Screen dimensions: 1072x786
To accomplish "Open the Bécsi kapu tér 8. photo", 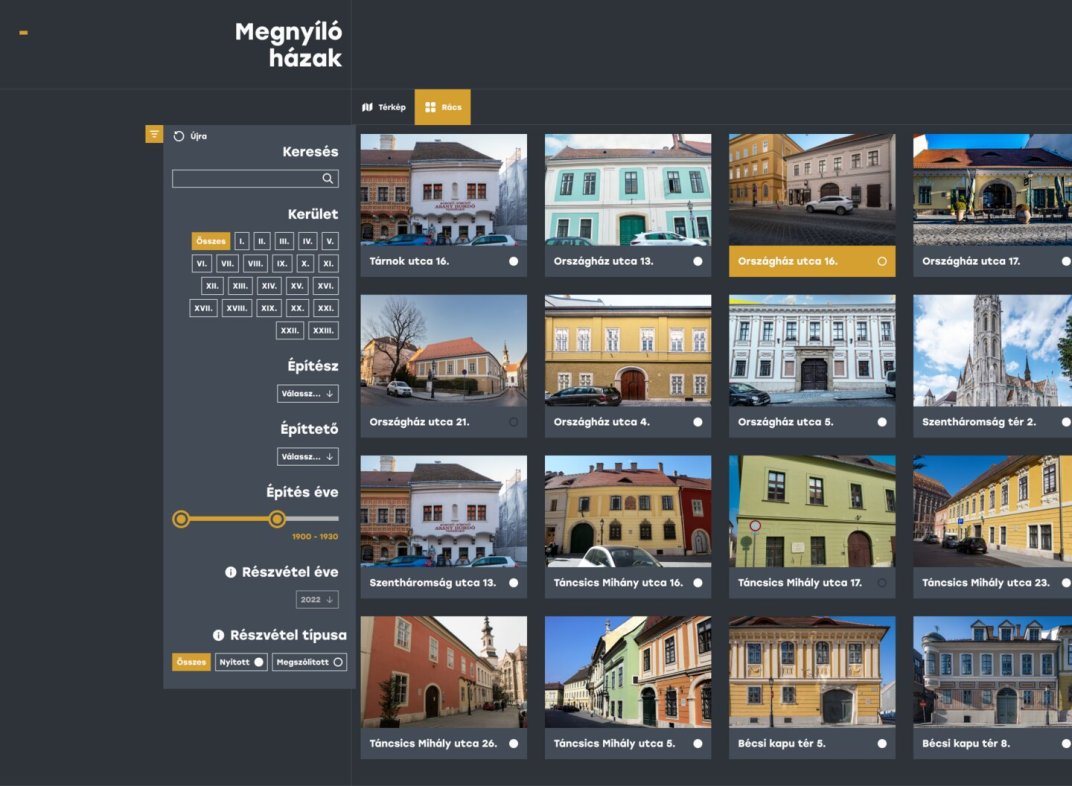I will pyautogui.click(x=993, y=672).
